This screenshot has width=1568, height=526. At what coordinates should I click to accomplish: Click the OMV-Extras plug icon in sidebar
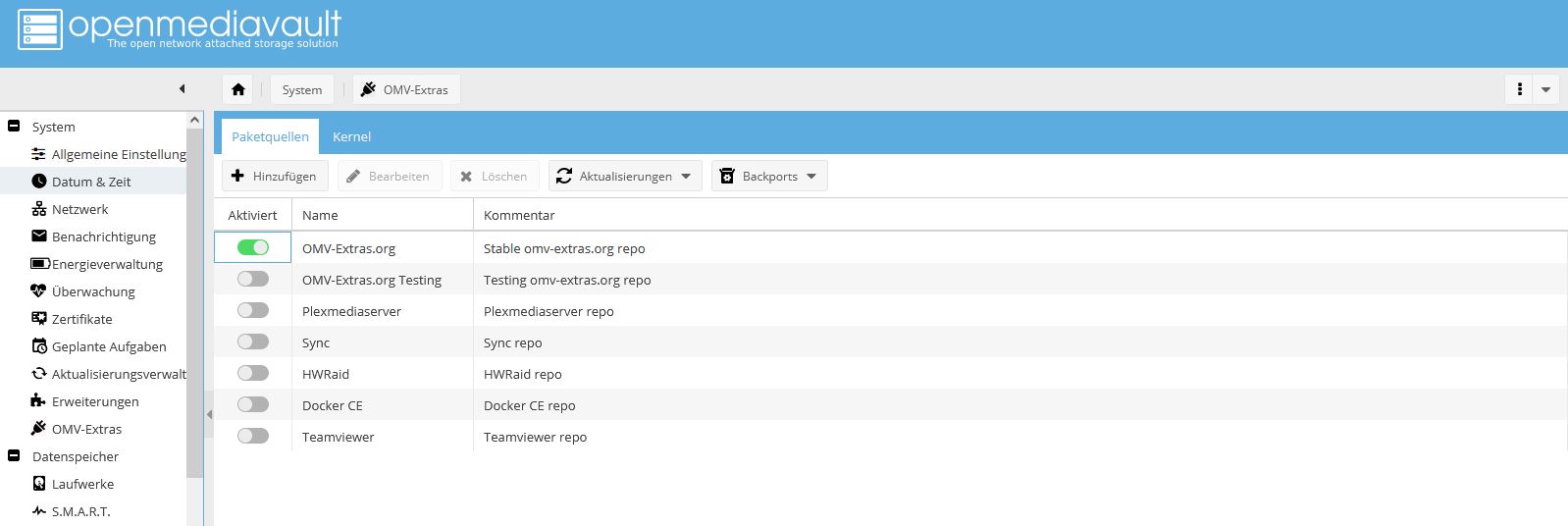[38, 429]
